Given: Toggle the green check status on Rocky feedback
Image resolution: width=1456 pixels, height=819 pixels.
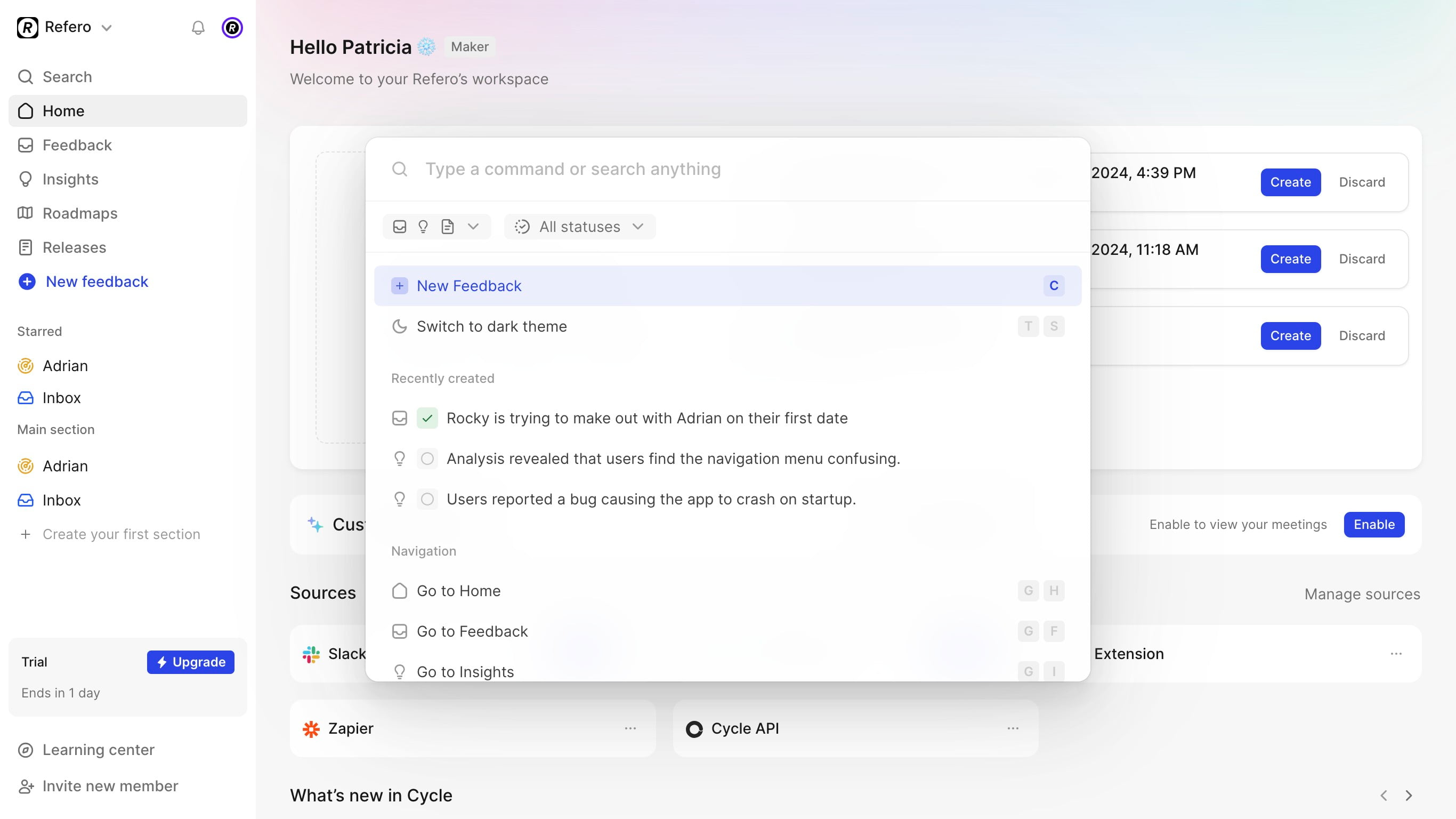Looking at the screenshot, I should click(x=427, y=418).
